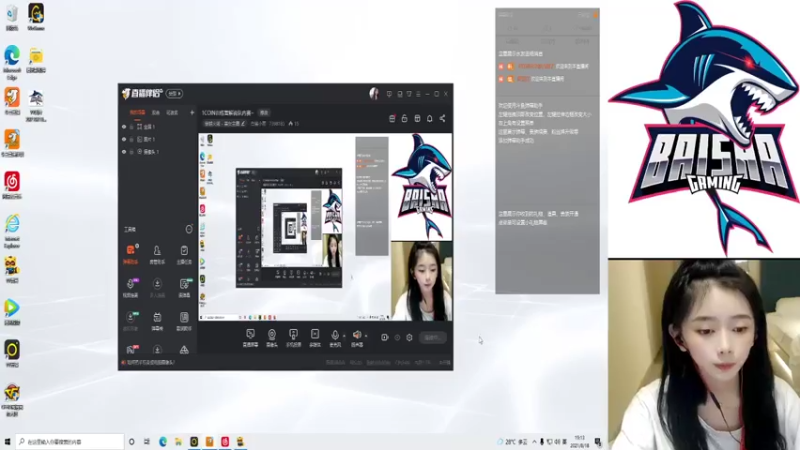Open the TV-shaped danmaku tool in toolbox
Viewport: 800px width, 450px height.
pyautogui.click(x=157, y=320)
